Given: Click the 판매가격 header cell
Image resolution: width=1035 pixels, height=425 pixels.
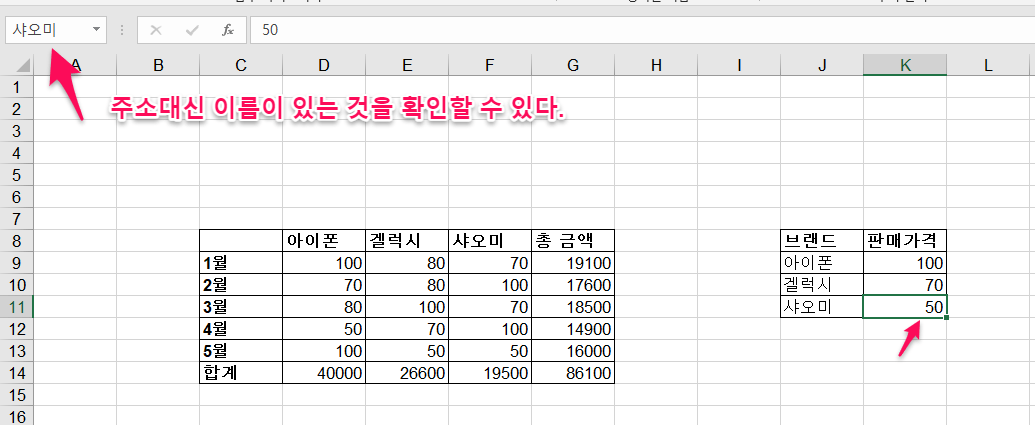Looking at the screenshot, I should [905, 241].
